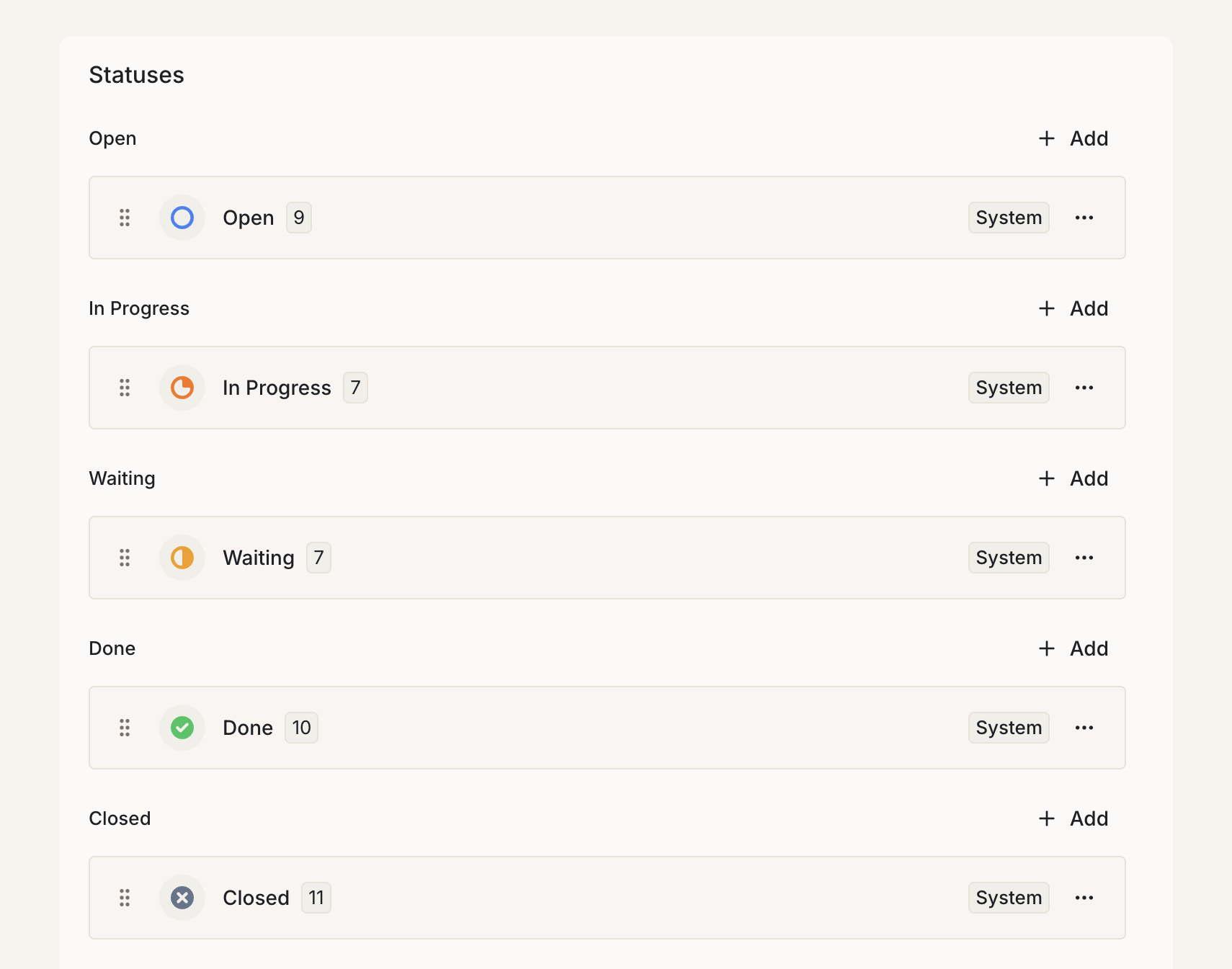Viewport: 1232px width, 969px height.
Task: Add a new status to Done group
Action: pos(1073,648)
